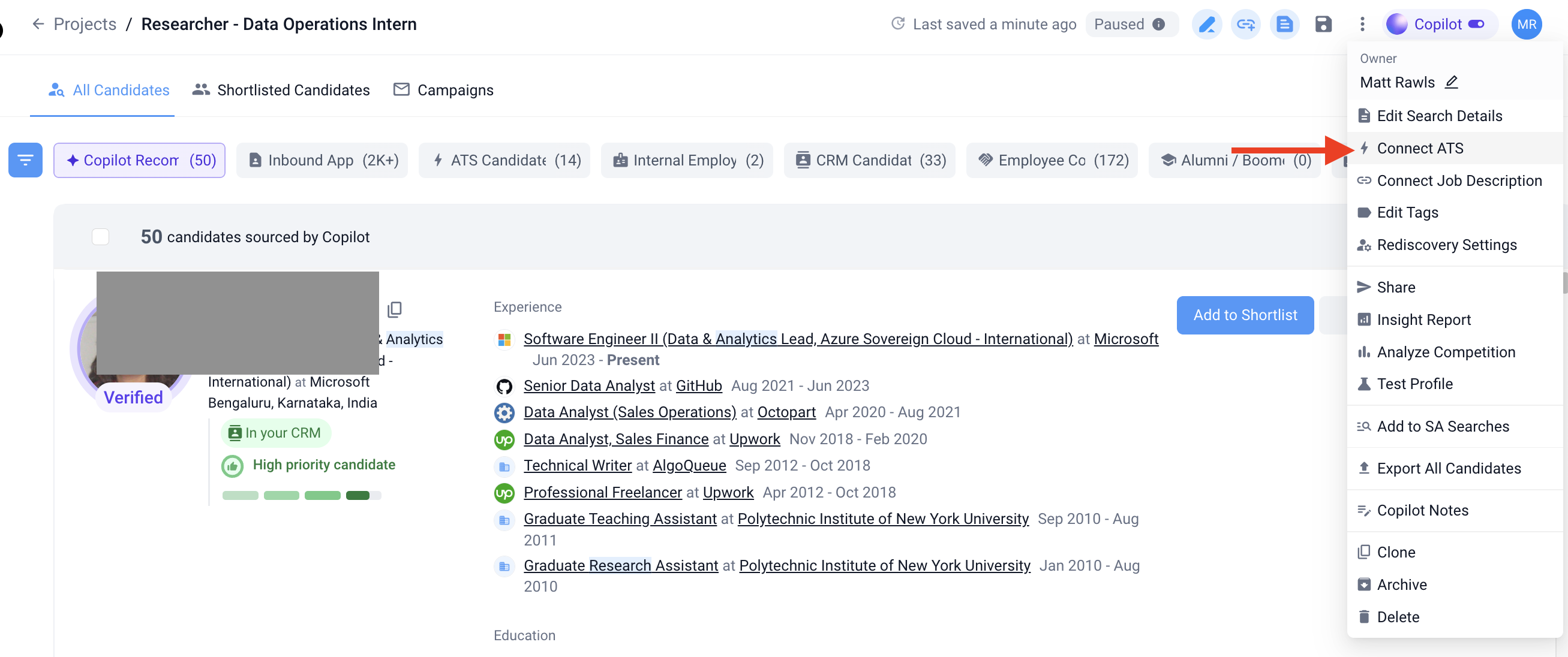Click the In your CRM badge
1568x657 pixels.
click(276, 433)
